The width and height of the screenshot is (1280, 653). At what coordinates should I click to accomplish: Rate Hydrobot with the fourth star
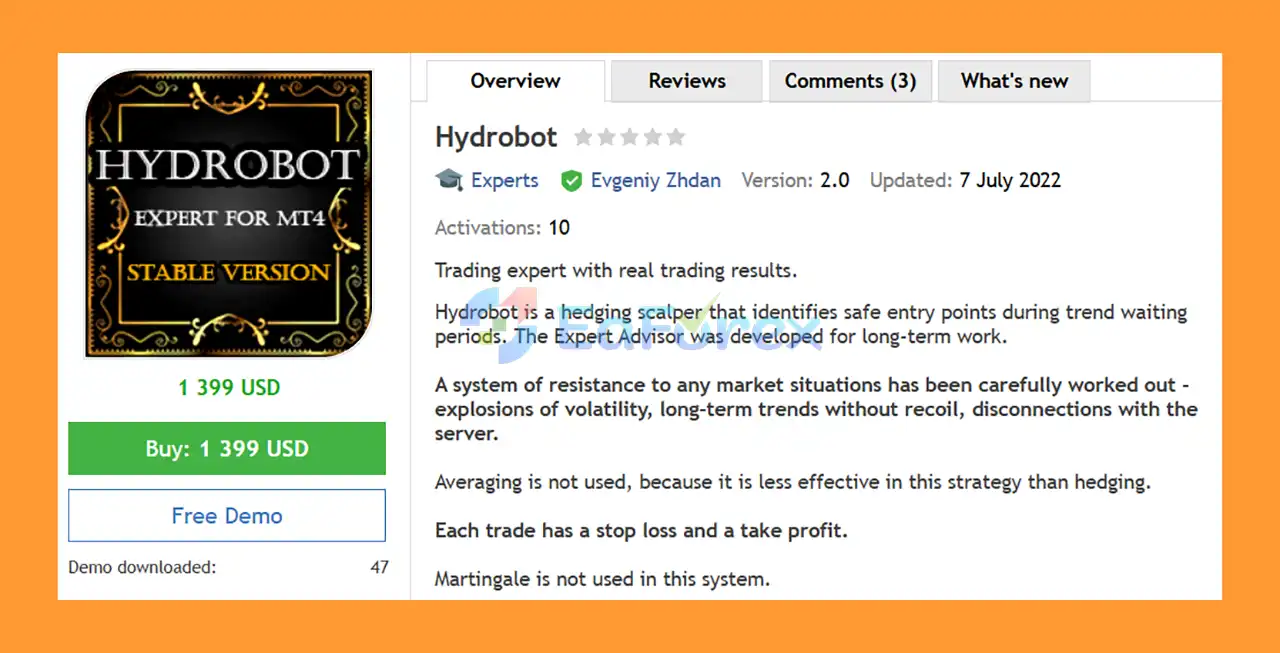coord(652,137)
